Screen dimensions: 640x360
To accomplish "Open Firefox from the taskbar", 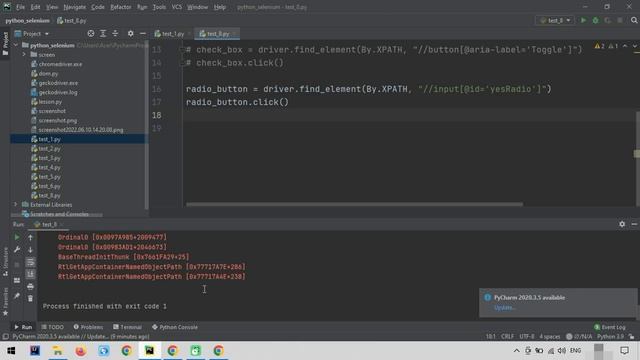I will point(80,351).
